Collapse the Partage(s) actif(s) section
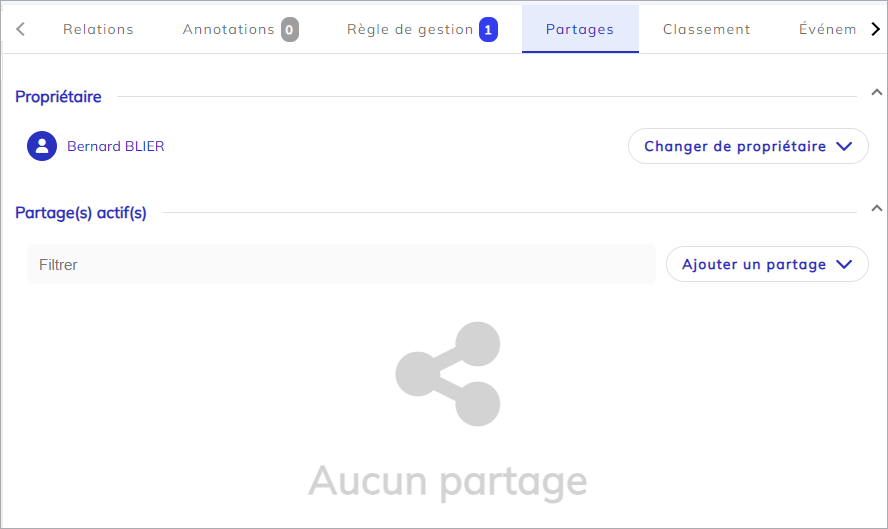 tap(877, 209)
